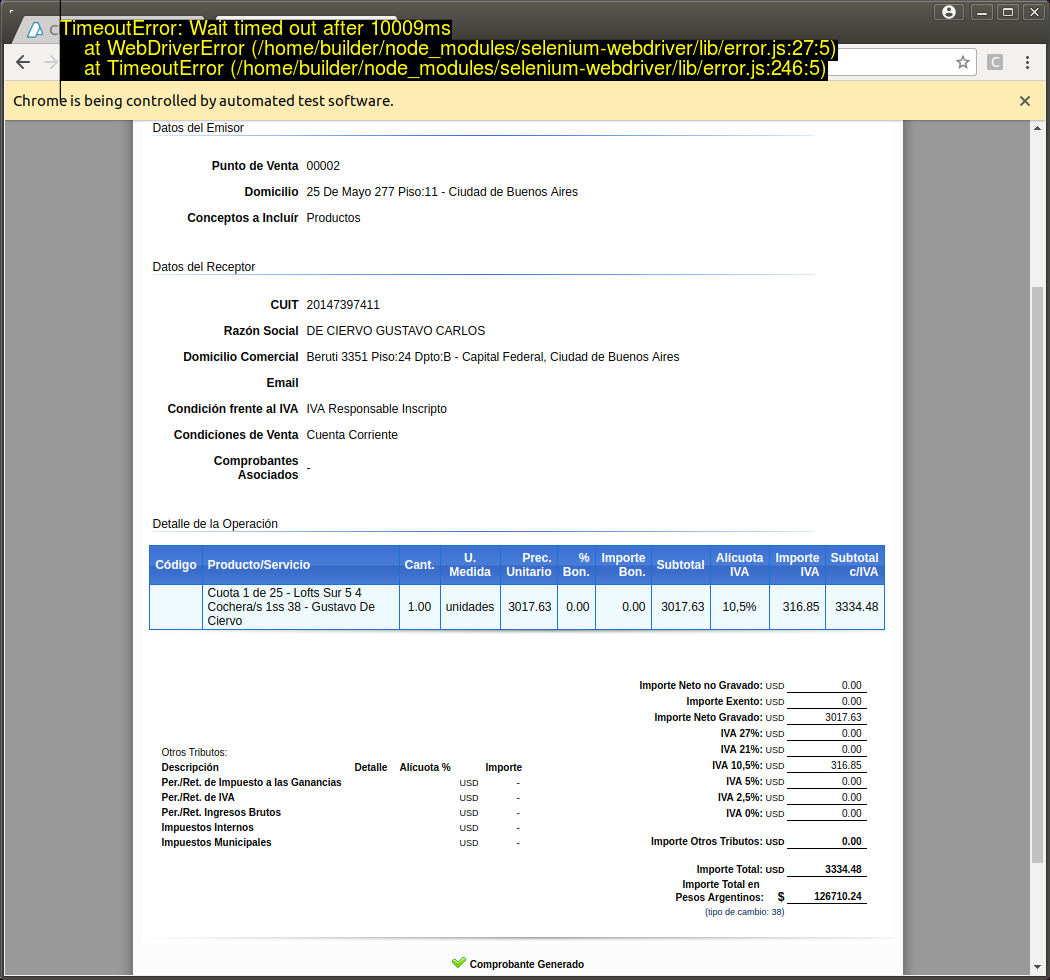Click unit price cell 3017.63
This screenshot has height=980, width=1050.
point(529,607)
